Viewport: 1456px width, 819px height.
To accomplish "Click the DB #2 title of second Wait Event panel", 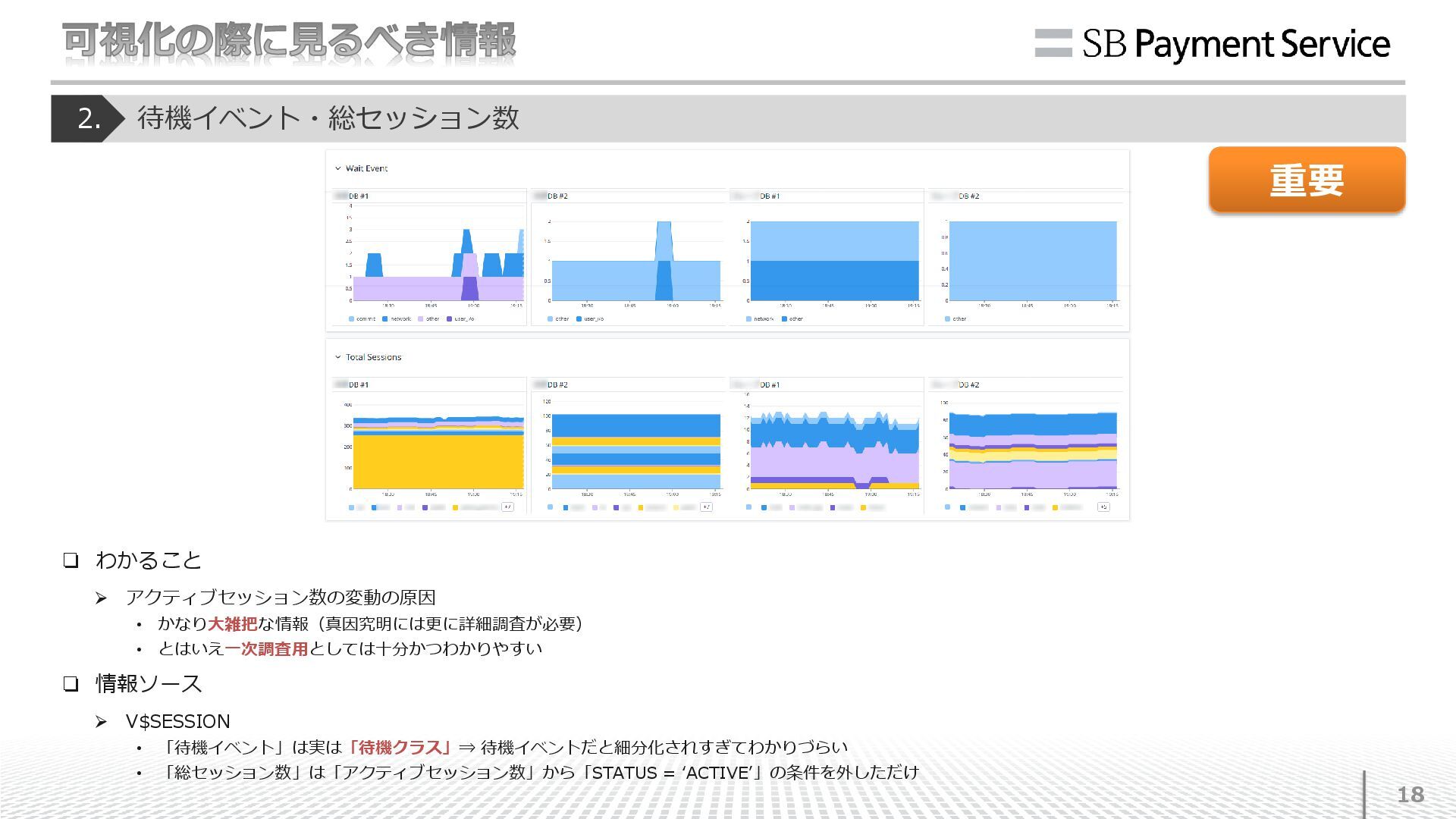I will (557, 196).
